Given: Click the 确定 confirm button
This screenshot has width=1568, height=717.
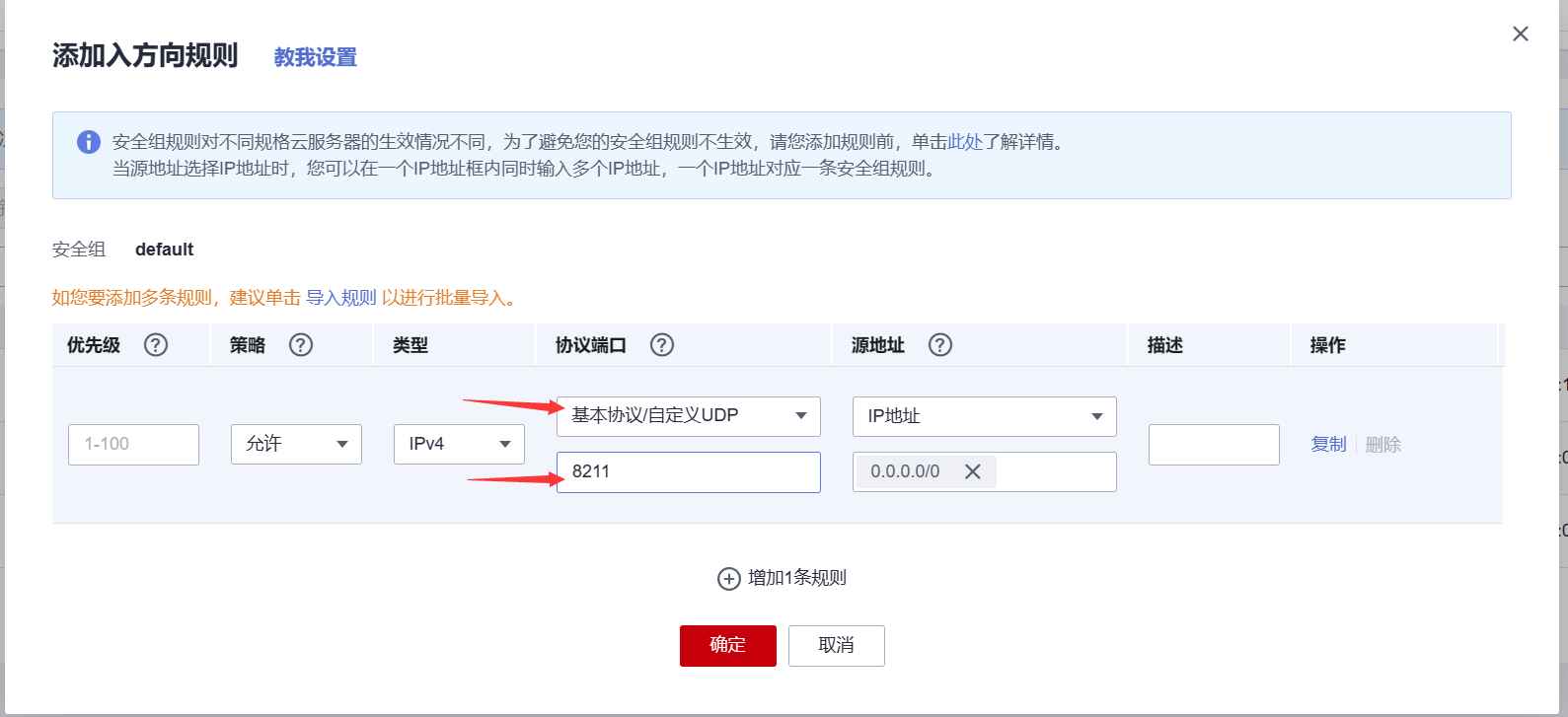Looking at the screenshot, I should [x=727, y=645].
